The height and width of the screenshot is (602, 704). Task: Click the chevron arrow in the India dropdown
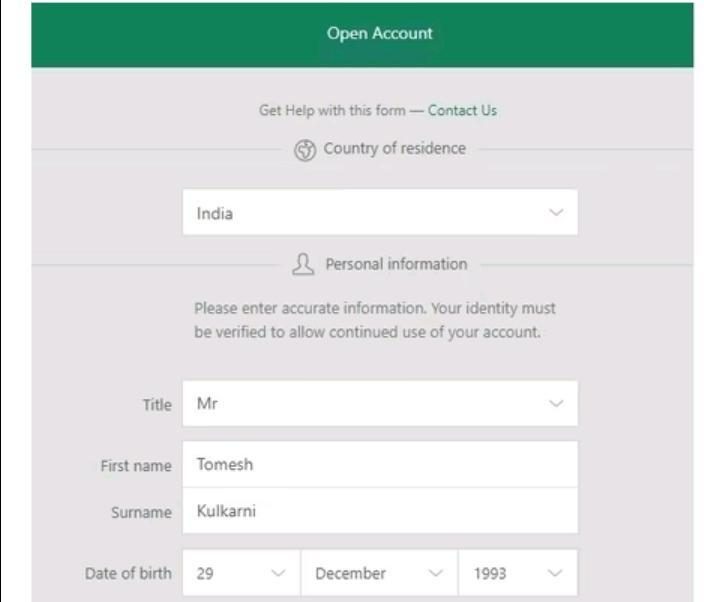(x=556, y=212)
